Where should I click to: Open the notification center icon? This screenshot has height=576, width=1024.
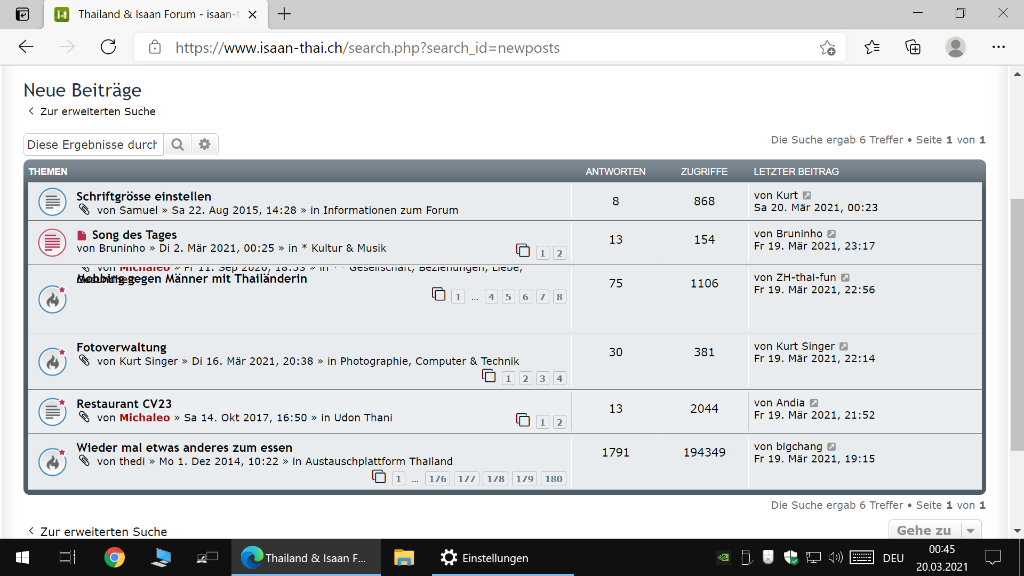[x=993, y=558]
